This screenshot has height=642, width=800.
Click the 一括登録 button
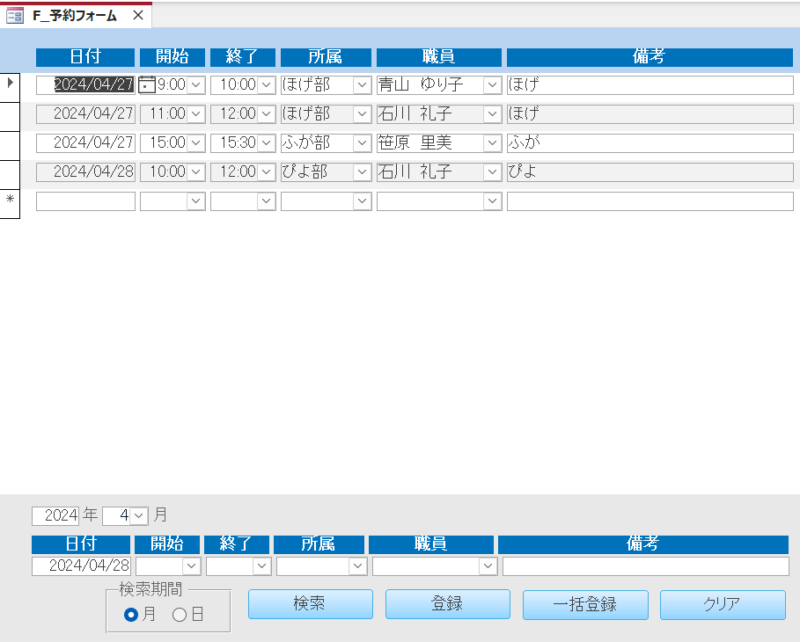(x=585, y=605)
